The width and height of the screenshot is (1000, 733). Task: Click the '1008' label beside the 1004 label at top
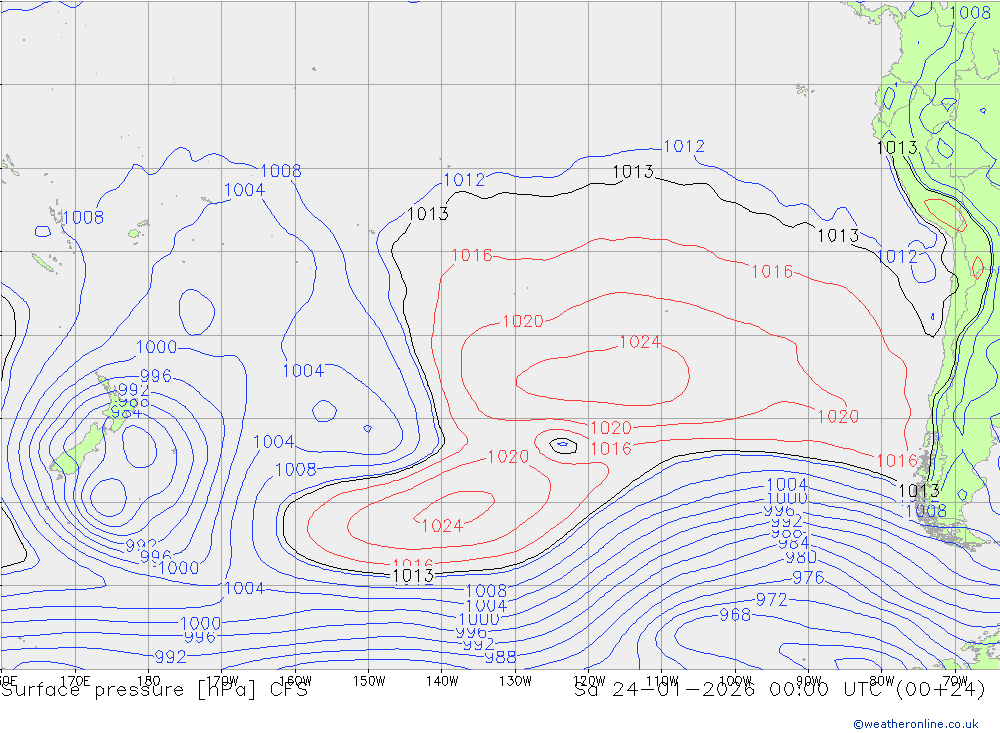281,171
